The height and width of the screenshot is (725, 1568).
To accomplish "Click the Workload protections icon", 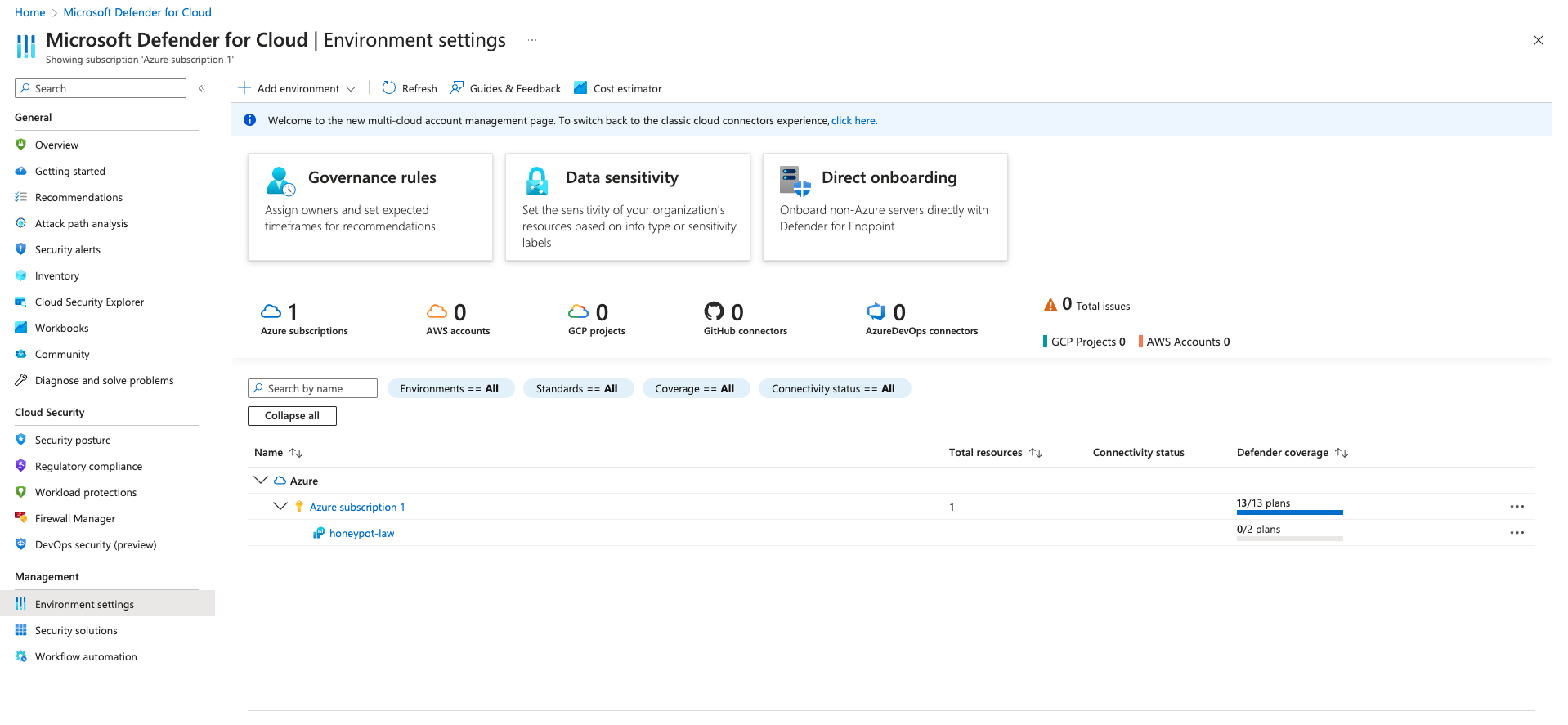I will (21, 492).
